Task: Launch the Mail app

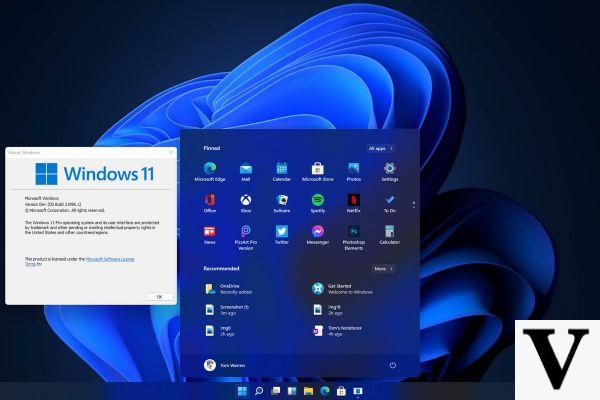Action: [x=246, y=171]
